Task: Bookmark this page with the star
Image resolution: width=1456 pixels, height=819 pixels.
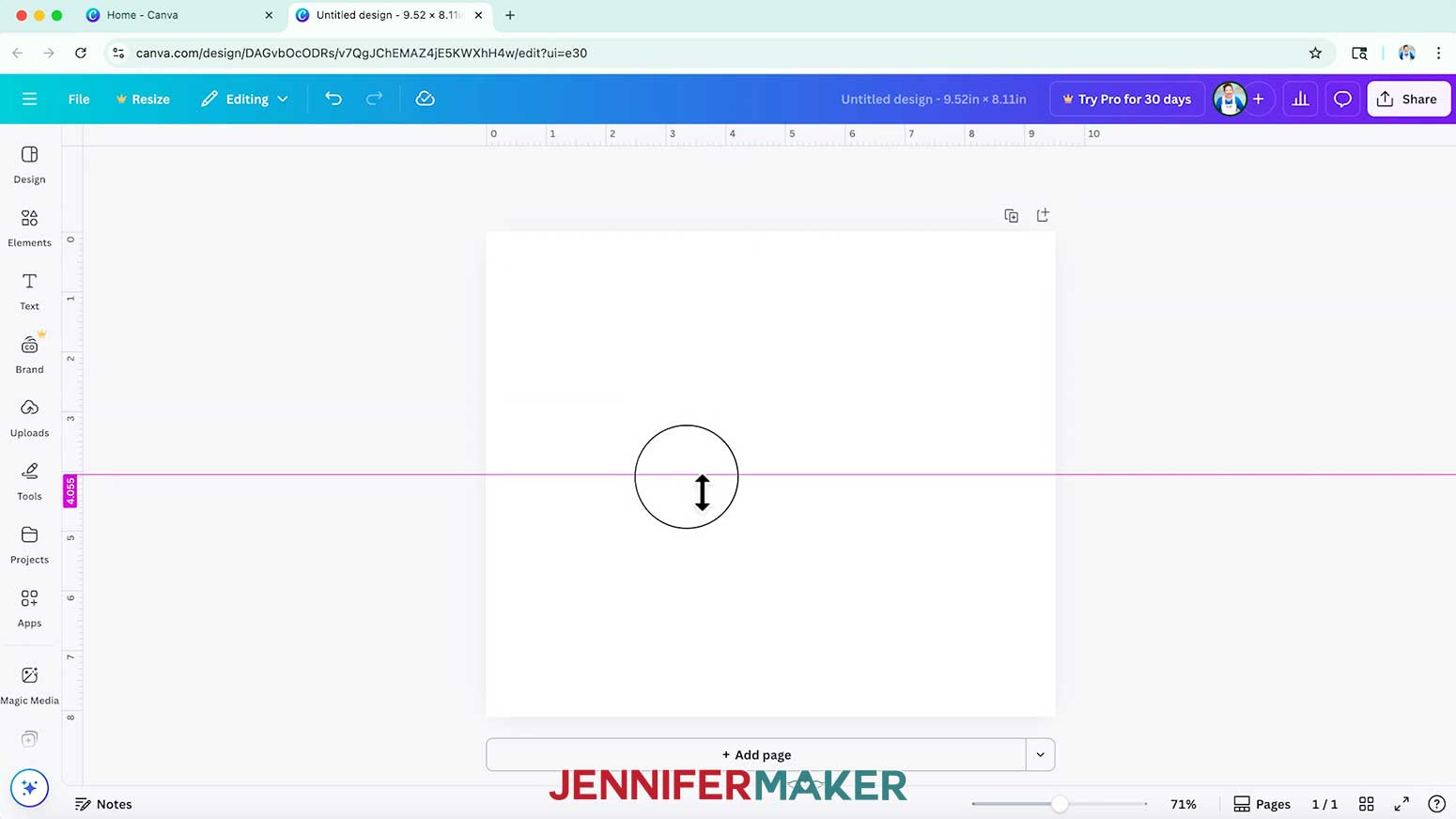Action: click(x=1315, y=54)
